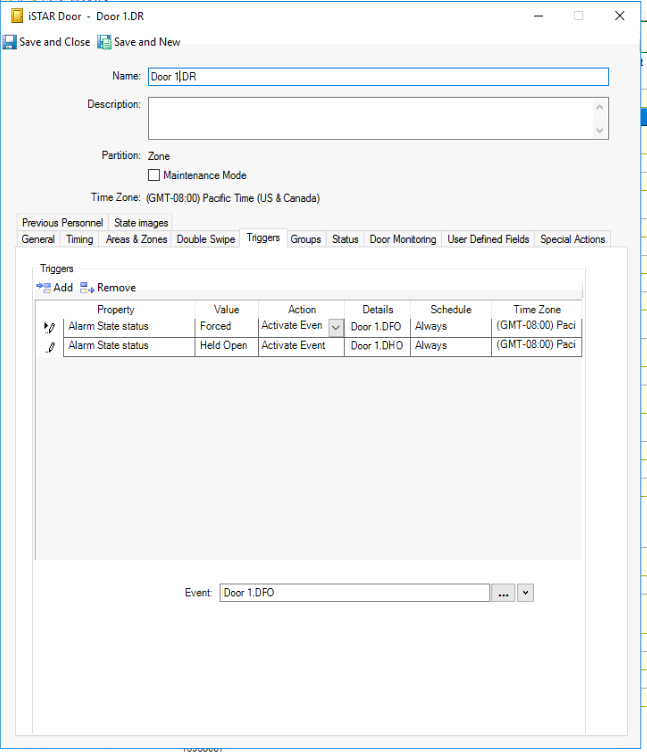Open the Special Actions tab
647x753 pixels.
pyautogui.click(x=572, y=239)
